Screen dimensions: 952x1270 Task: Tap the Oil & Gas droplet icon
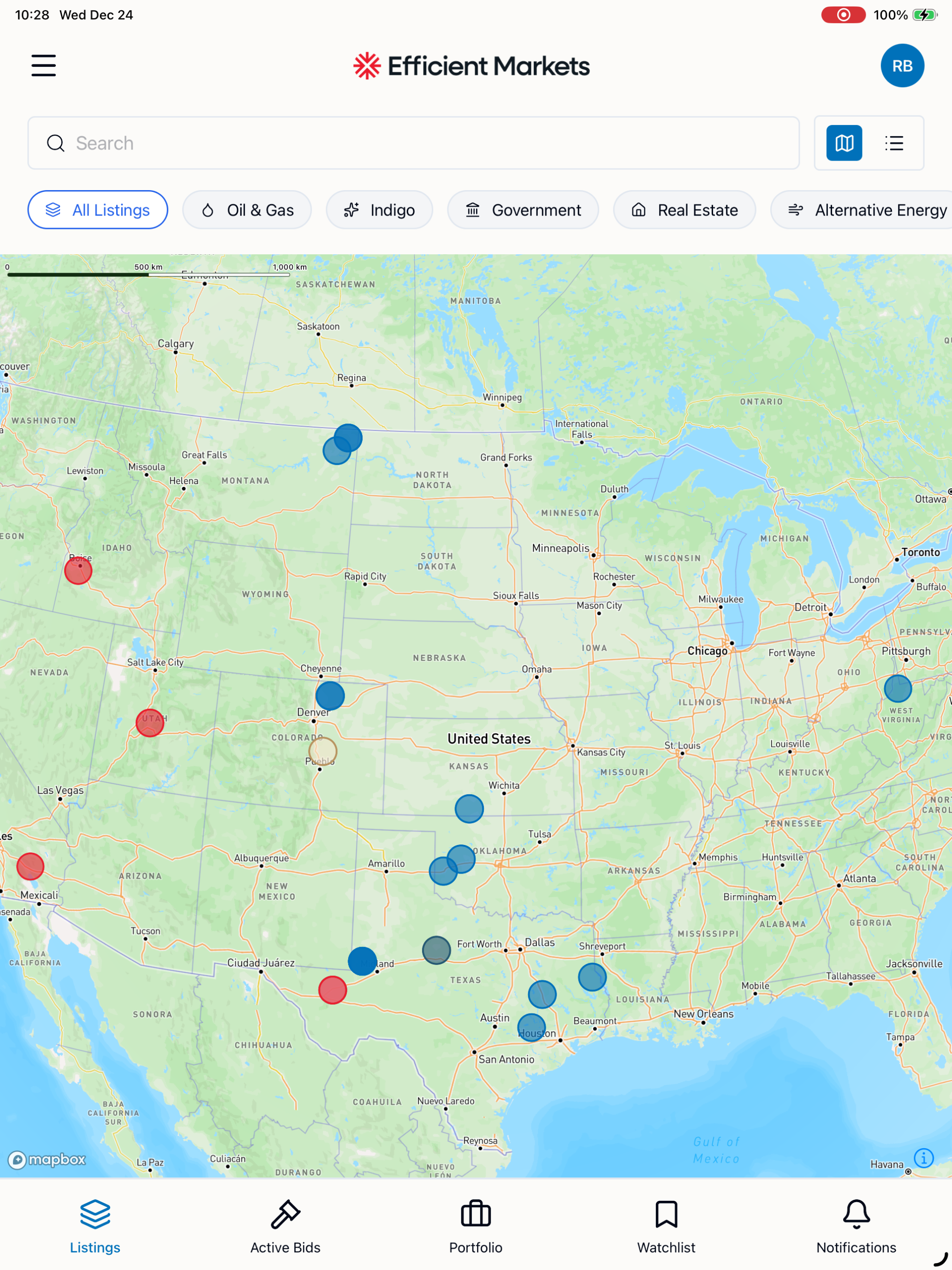tap(208, 210)
